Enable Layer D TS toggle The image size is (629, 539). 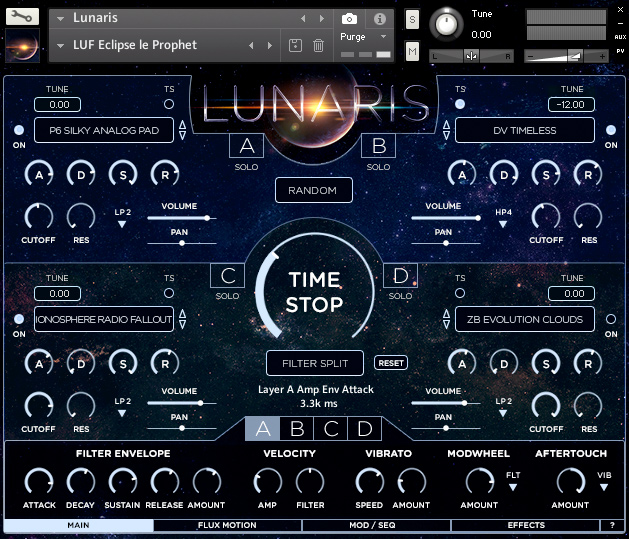(460, 293)
